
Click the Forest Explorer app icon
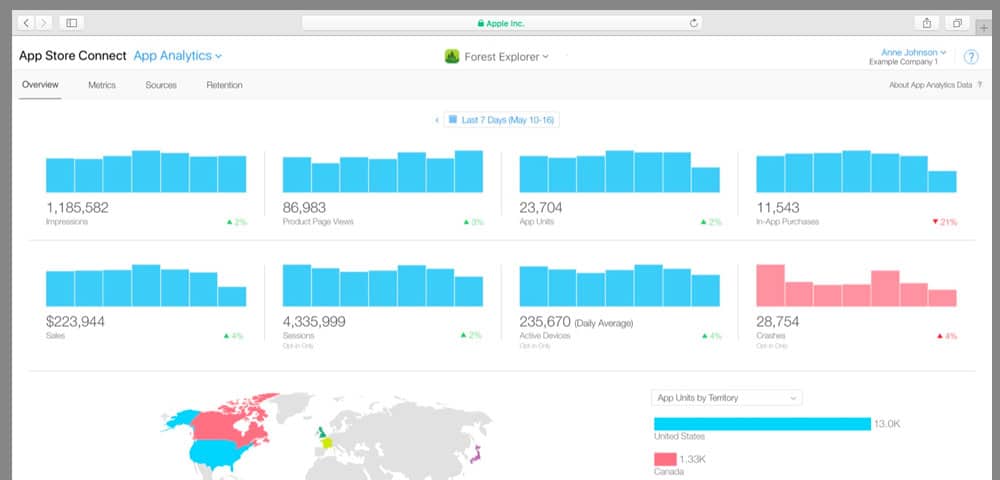click(452, 57)
